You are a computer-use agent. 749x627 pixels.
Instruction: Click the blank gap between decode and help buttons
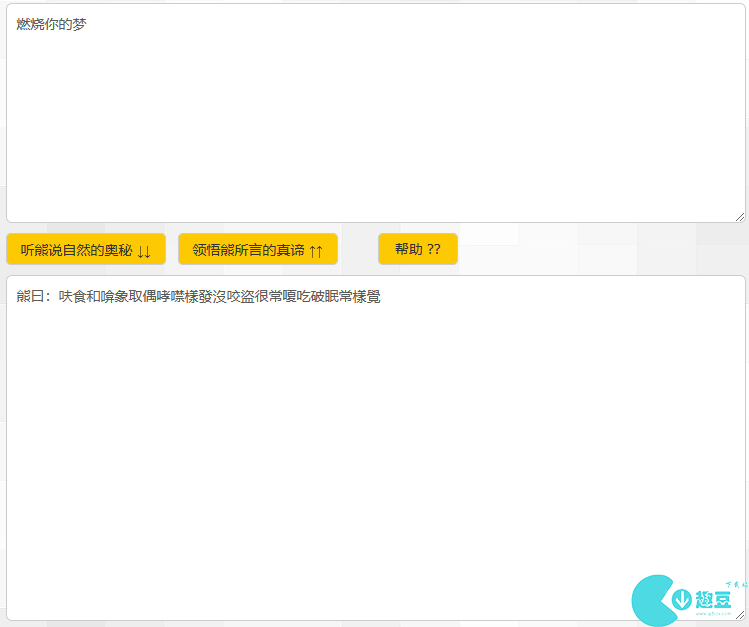point(358,249)
